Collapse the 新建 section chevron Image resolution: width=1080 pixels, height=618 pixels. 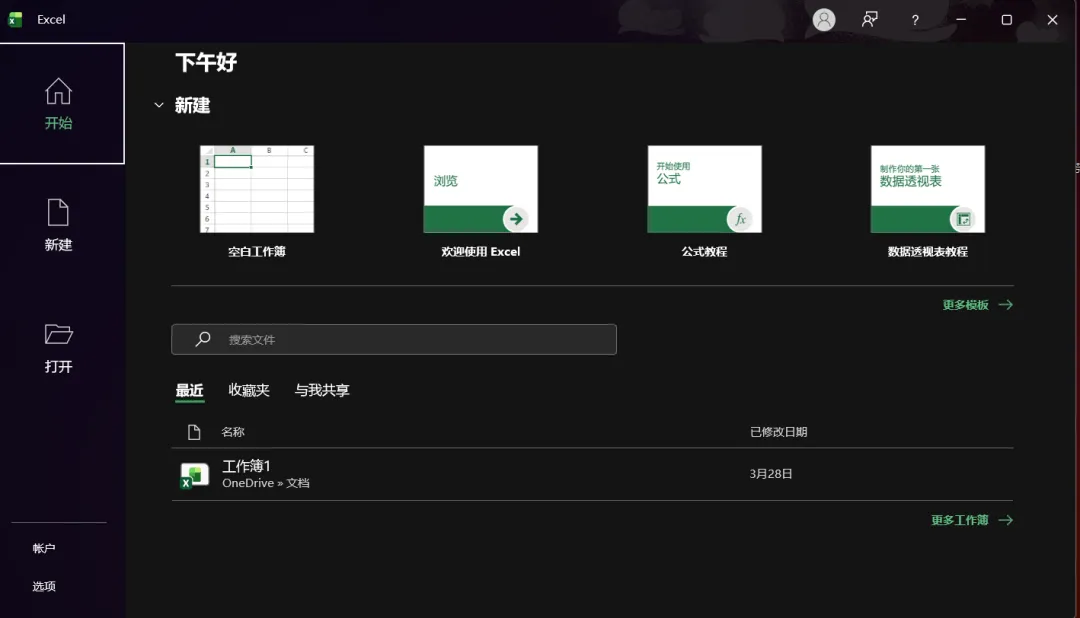(159, 105)
